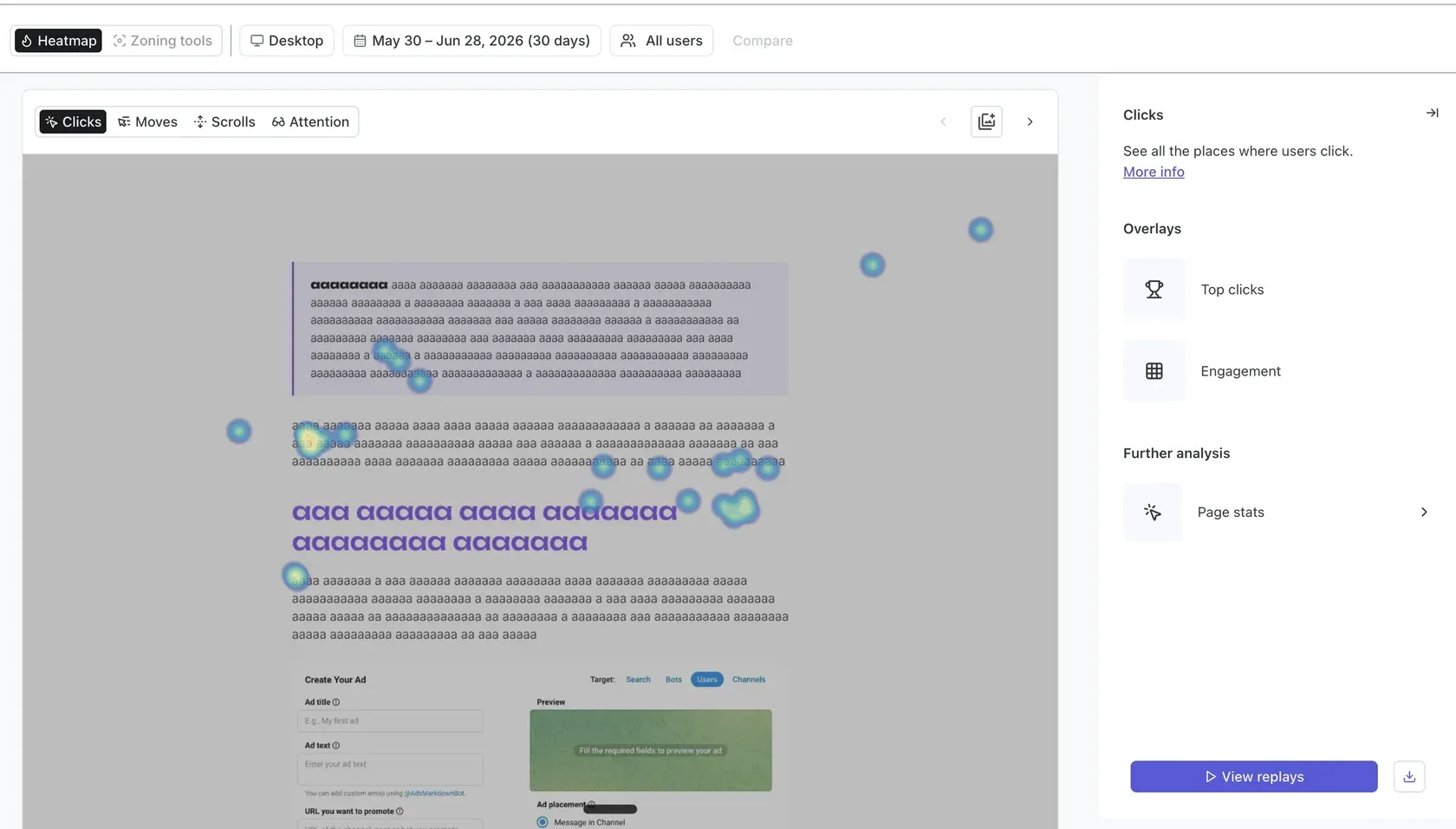This screenshot has height=829, width=1456.
Task: Click the Further analysis section heading
Action: (x=1176, y=454)
